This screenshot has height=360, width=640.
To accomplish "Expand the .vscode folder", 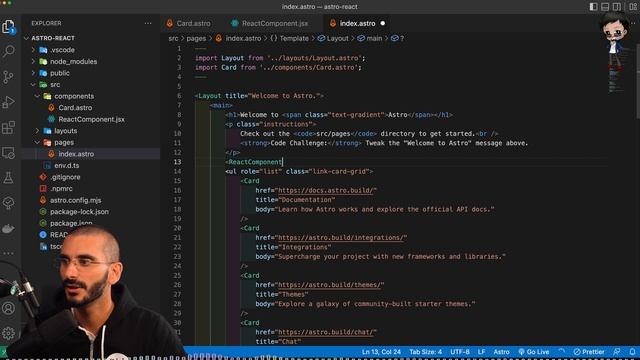I will [62, 50].
